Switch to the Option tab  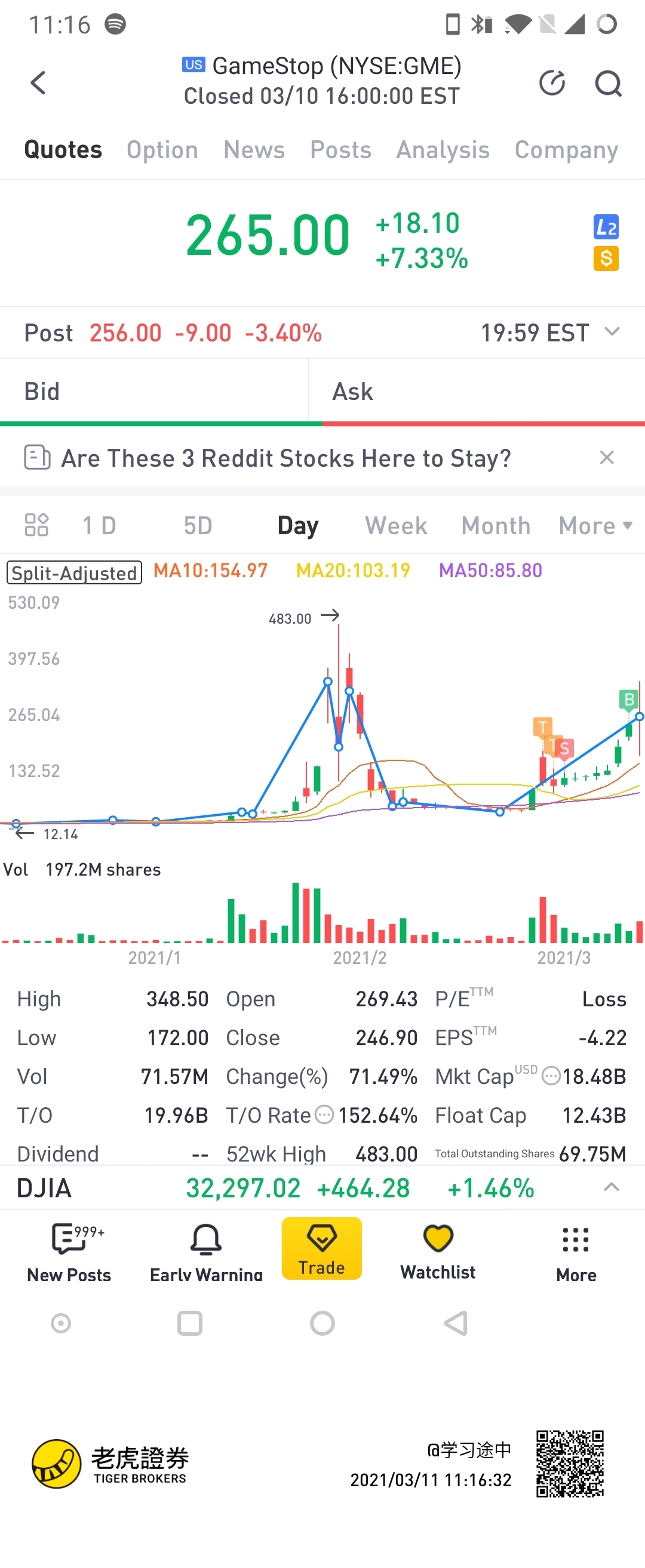click(x=162, y=150)
